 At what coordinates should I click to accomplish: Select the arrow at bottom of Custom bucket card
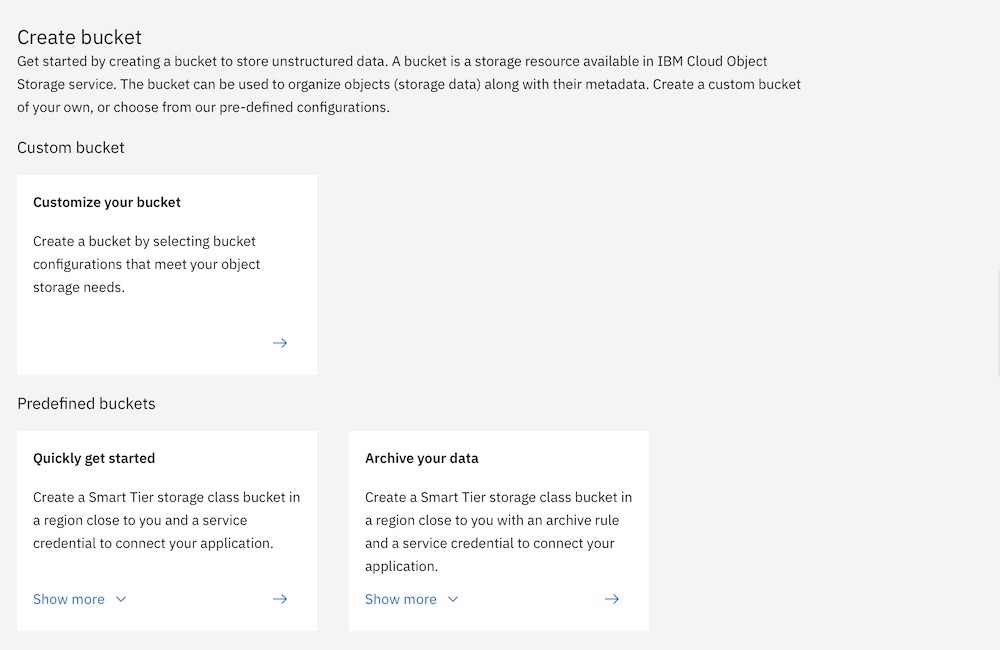click(x=280, y=343)
